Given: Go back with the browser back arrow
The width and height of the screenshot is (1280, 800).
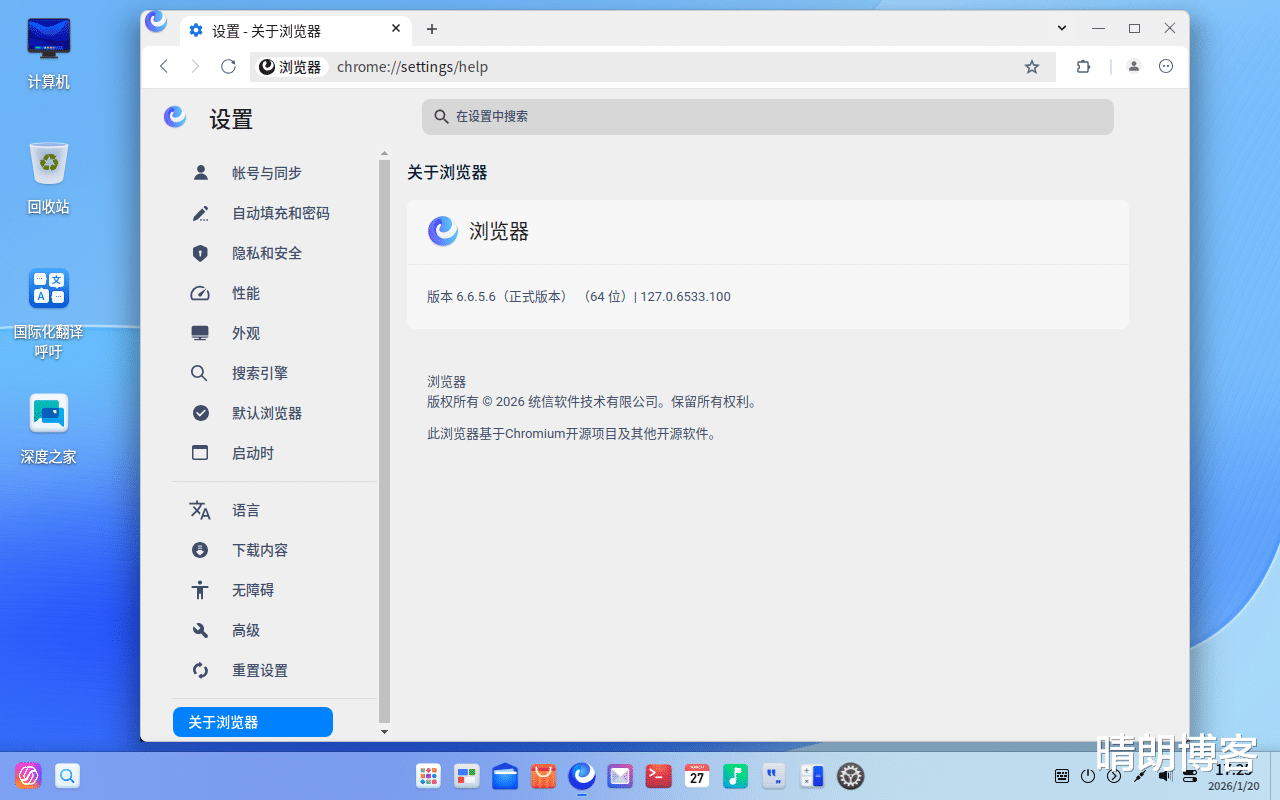Looking at the screenshot, I should coord(164,67).
